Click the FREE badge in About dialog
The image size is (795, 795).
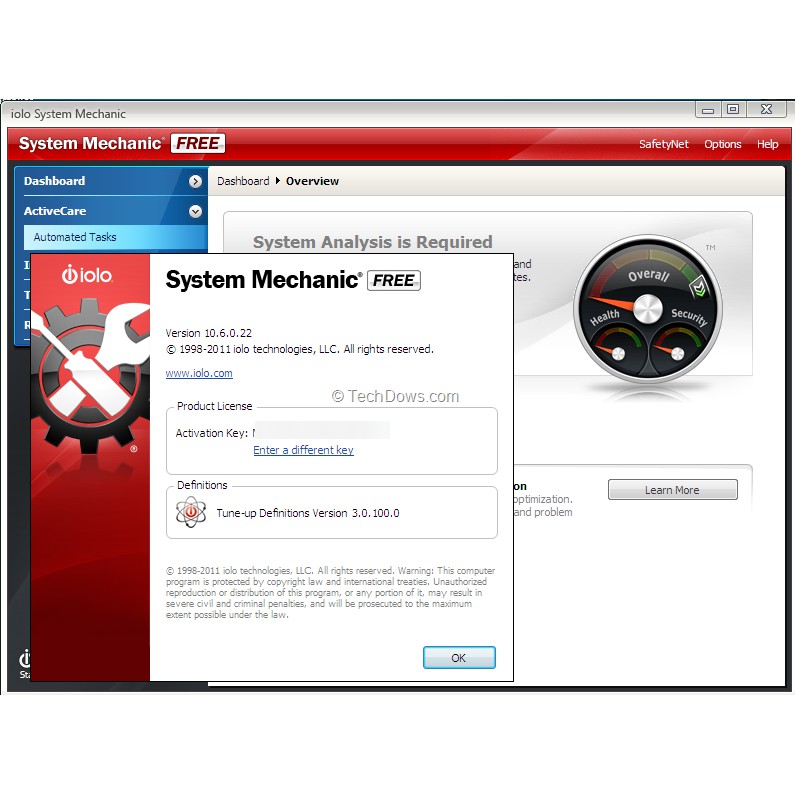394,281
